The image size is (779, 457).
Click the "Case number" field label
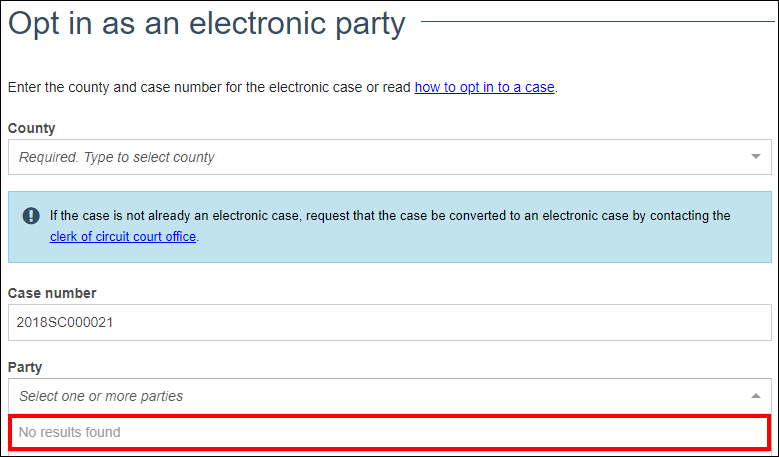pyautogui.click(x=52, y=293)
